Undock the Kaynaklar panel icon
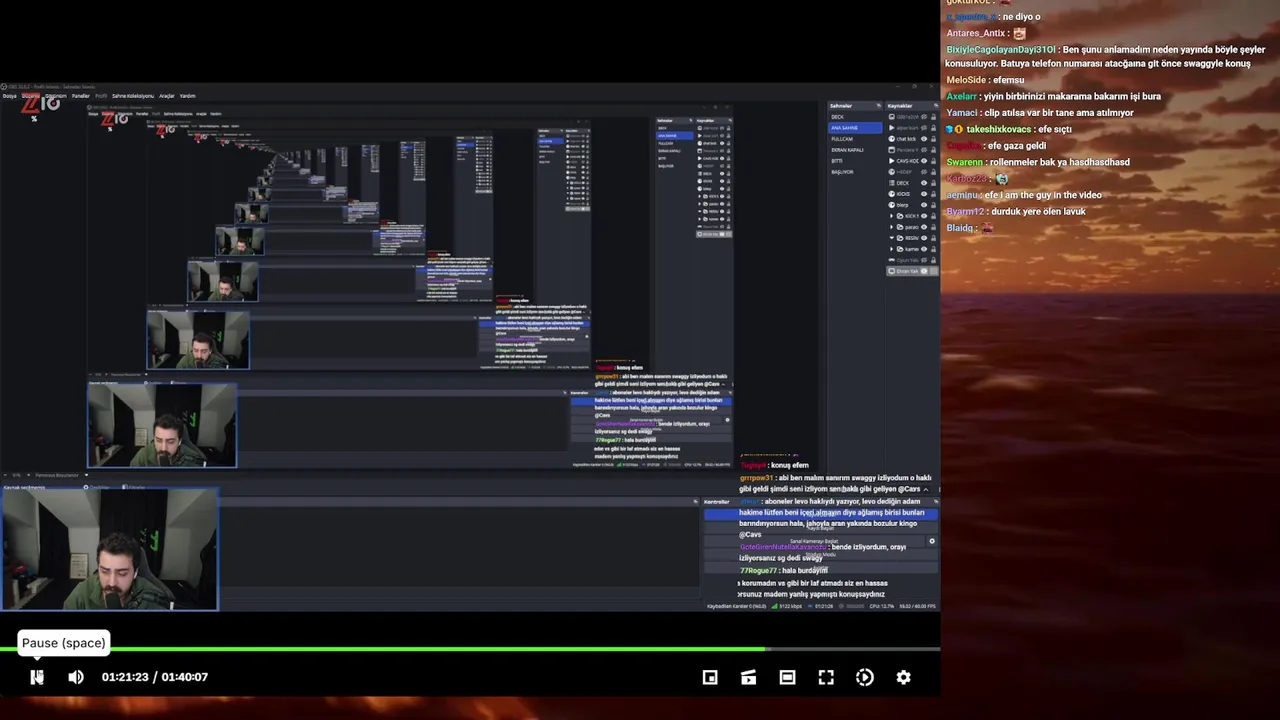Image resolution: width=1280 pixels, height=720 pixels. 936,106
